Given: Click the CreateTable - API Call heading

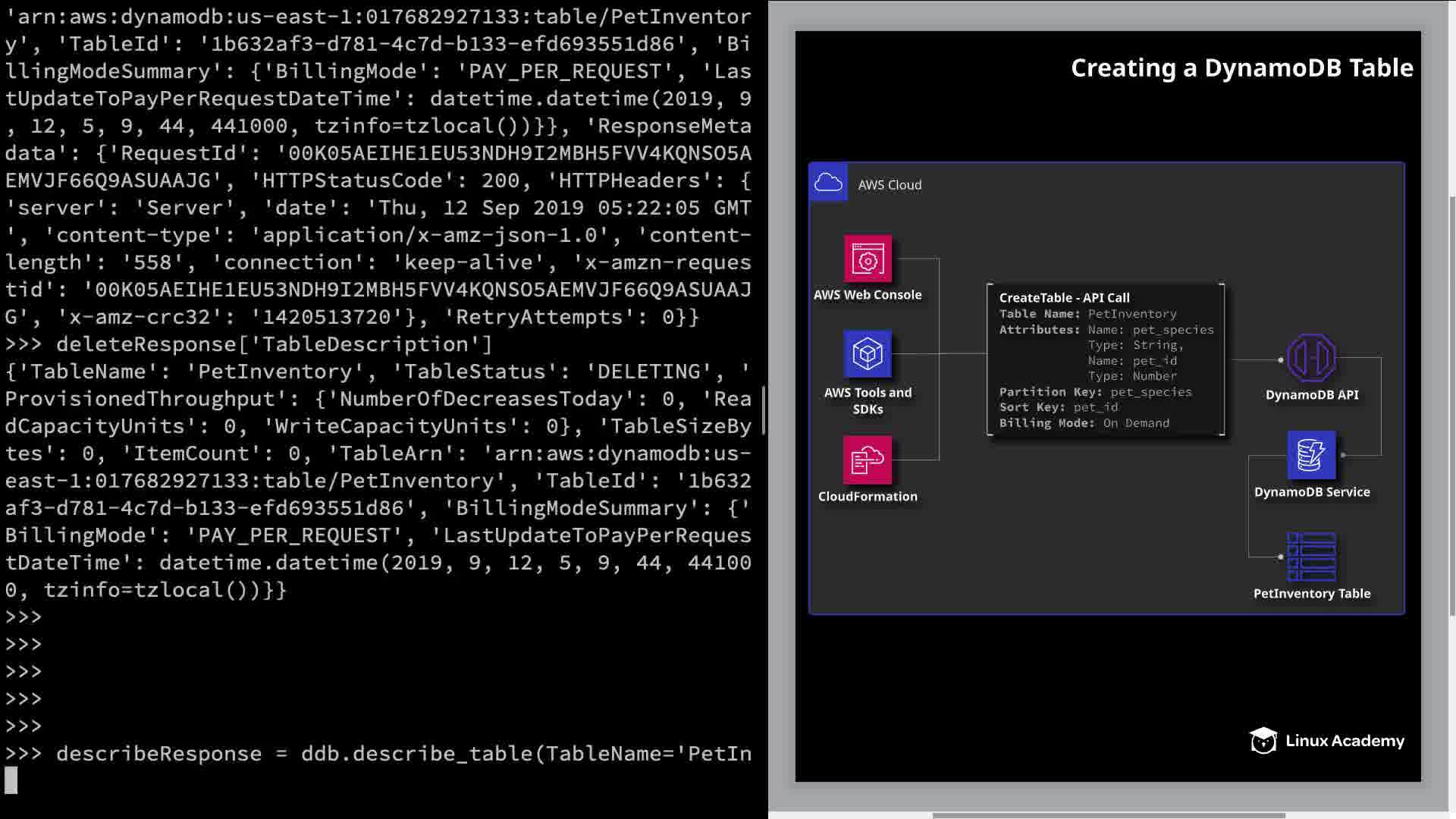Looking at the screenshot, I should 1064,298.
